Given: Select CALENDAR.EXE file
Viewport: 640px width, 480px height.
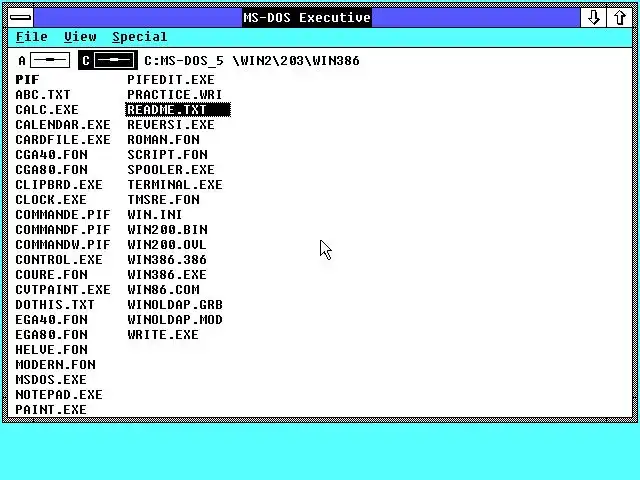Looking at the screenshot, I should coord(63,124).
